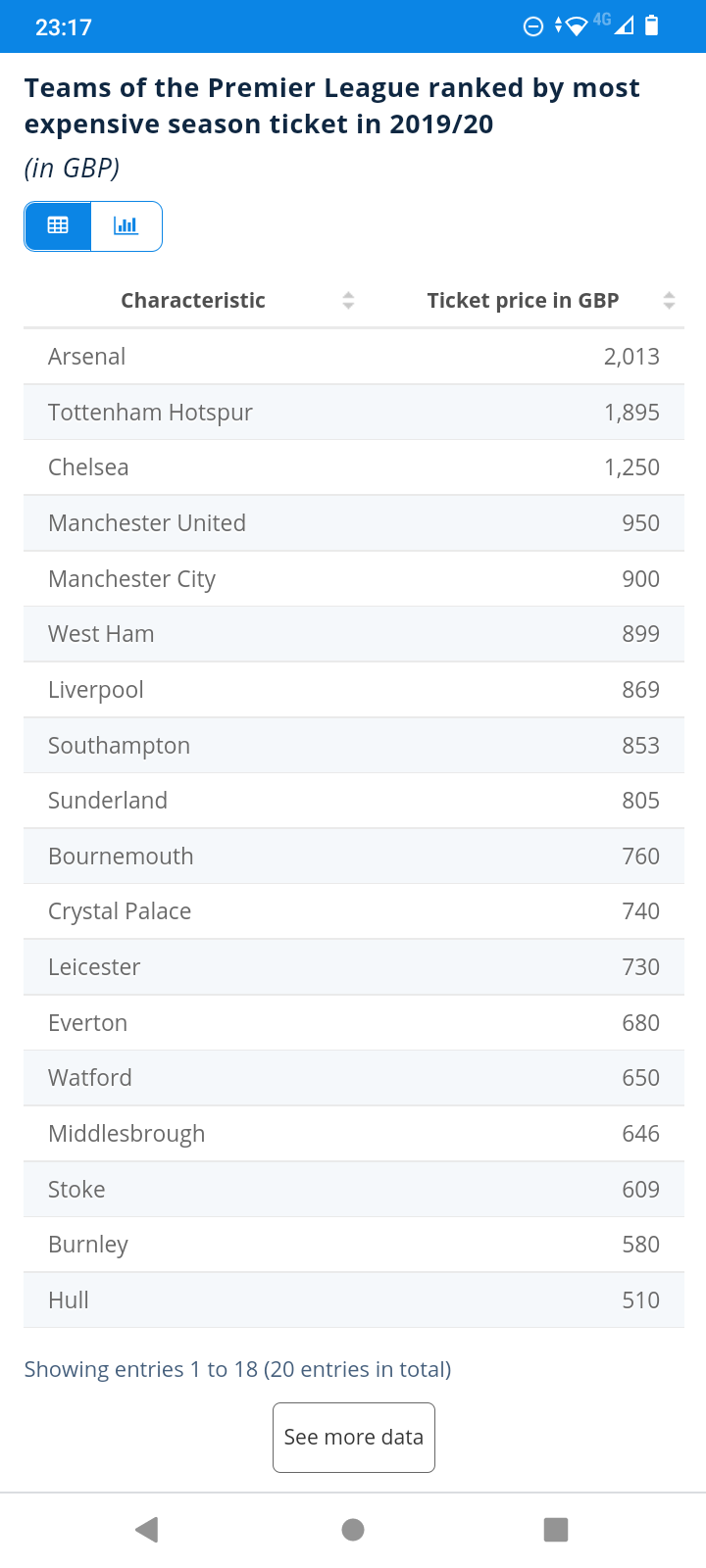Select the Arsenal table row
This screenshot has width=706, height=1568.
(353, 357)
